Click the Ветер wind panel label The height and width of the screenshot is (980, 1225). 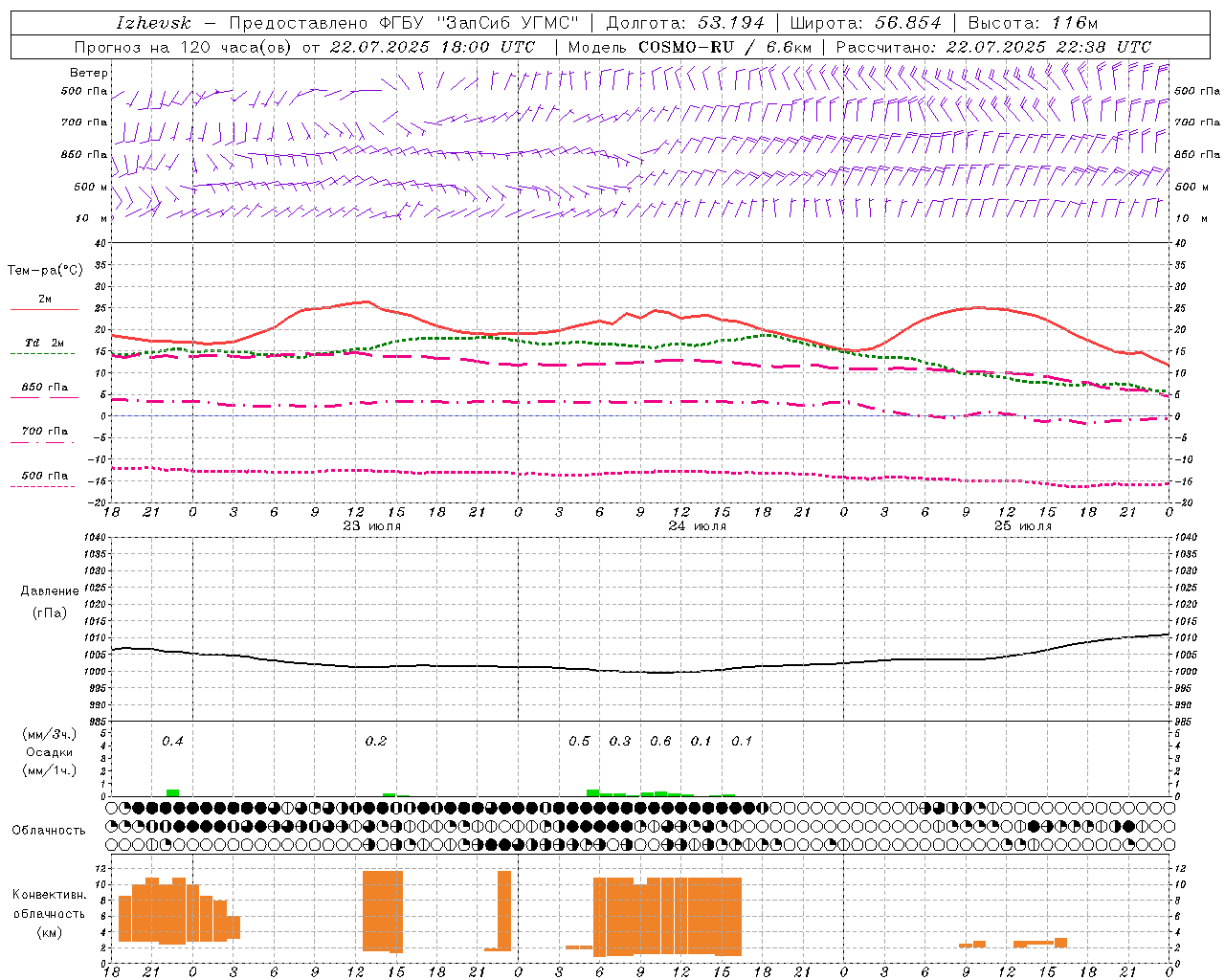click(x=89, y=73)
